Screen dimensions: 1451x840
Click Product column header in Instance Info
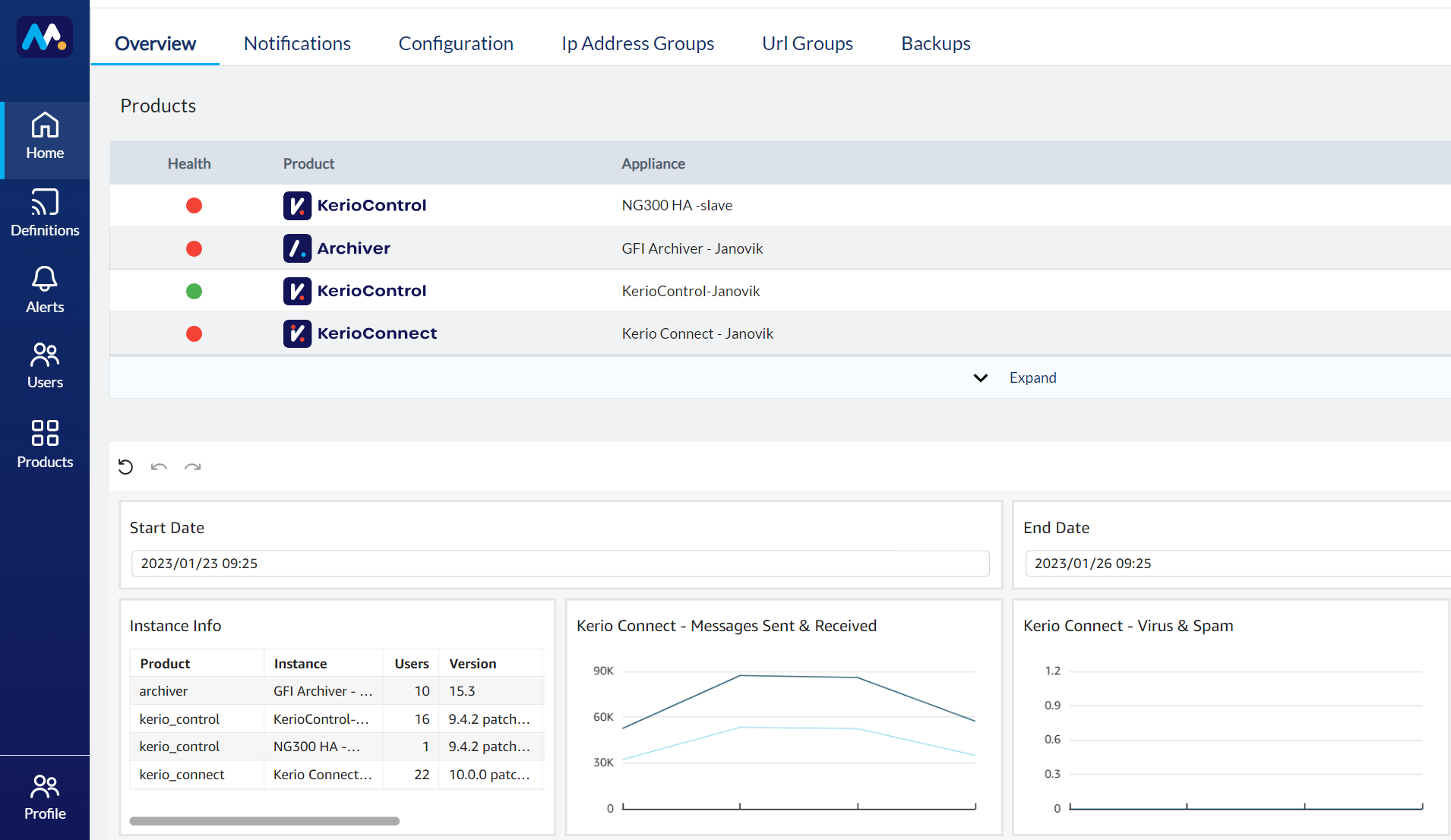pyautogui.click(x=165, y=664)
